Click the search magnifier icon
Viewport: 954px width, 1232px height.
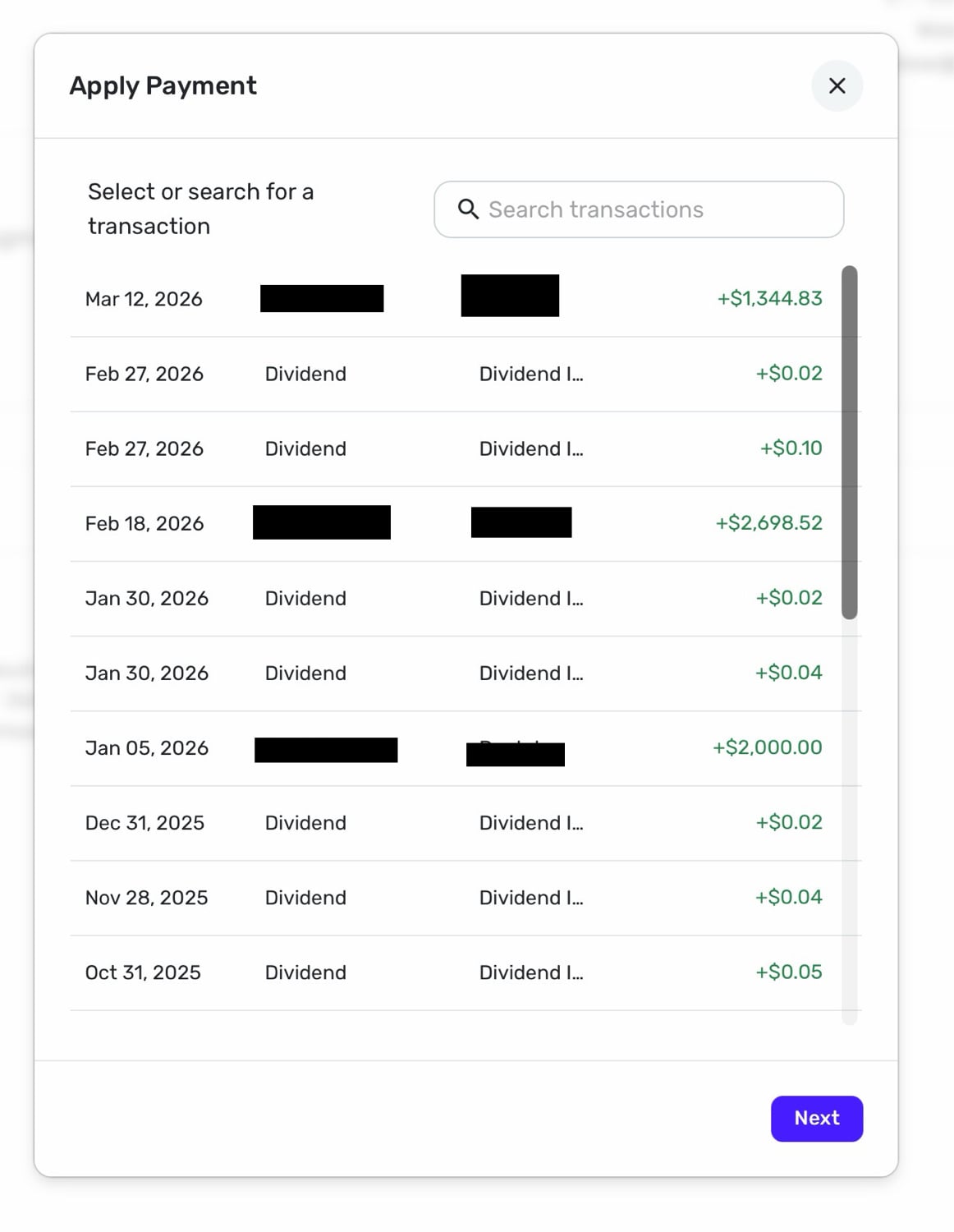point(468,209)
